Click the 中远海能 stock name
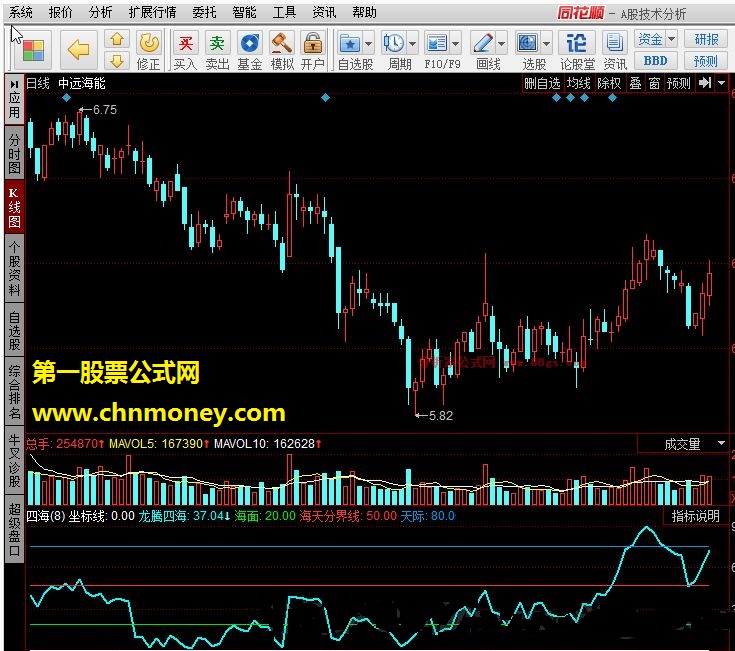735x651 pixels. 82,83
